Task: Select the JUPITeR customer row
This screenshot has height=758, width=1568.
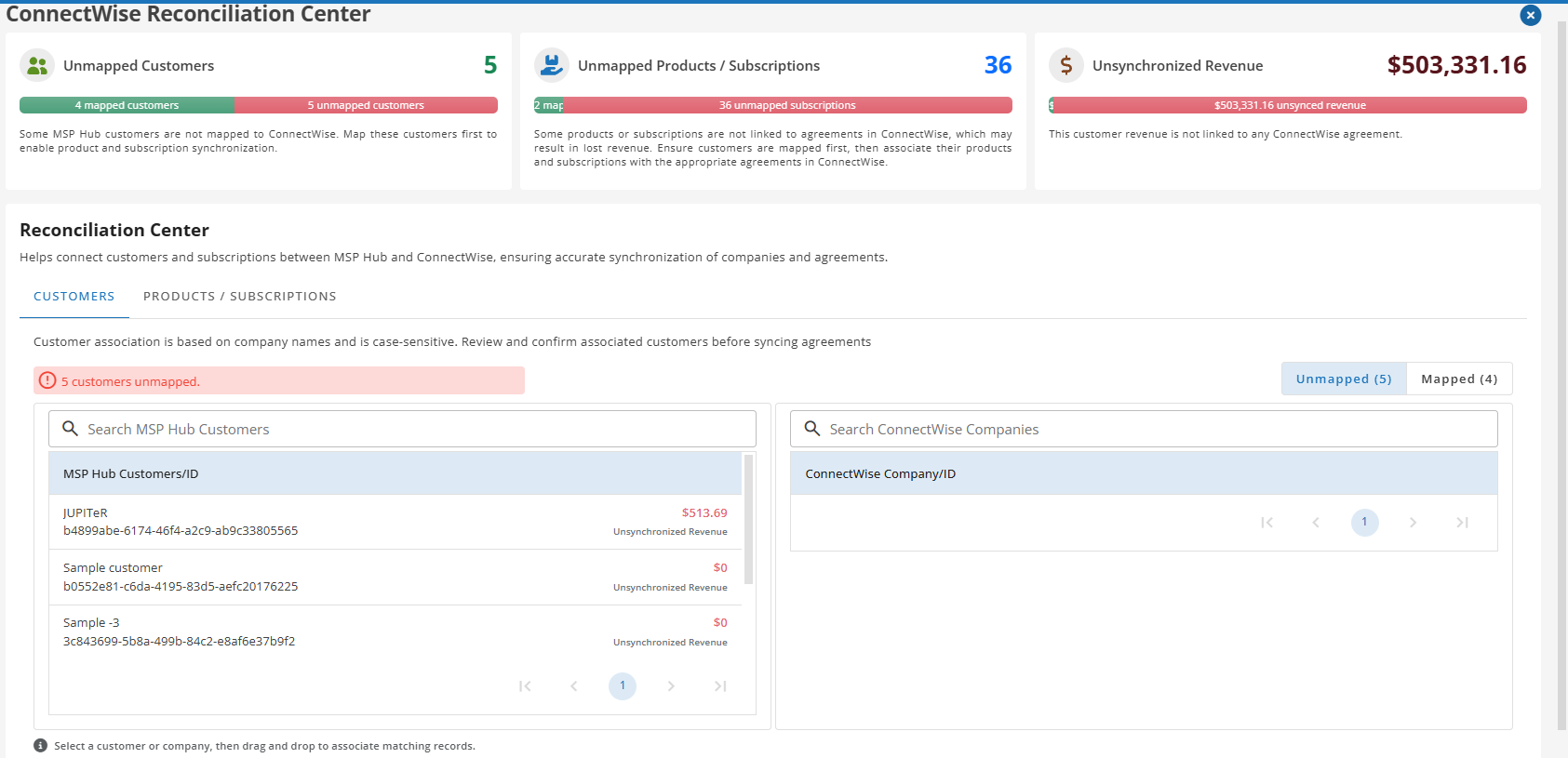Action: pyautogui.click(x=395, y=522)
